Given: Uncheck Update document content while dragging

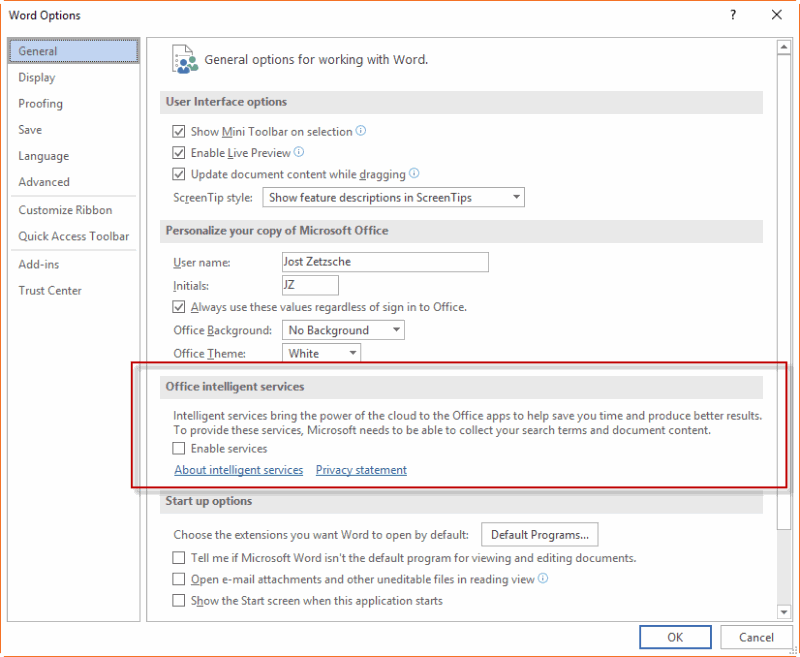Looking at the screenshot, I should pos(179,174).
